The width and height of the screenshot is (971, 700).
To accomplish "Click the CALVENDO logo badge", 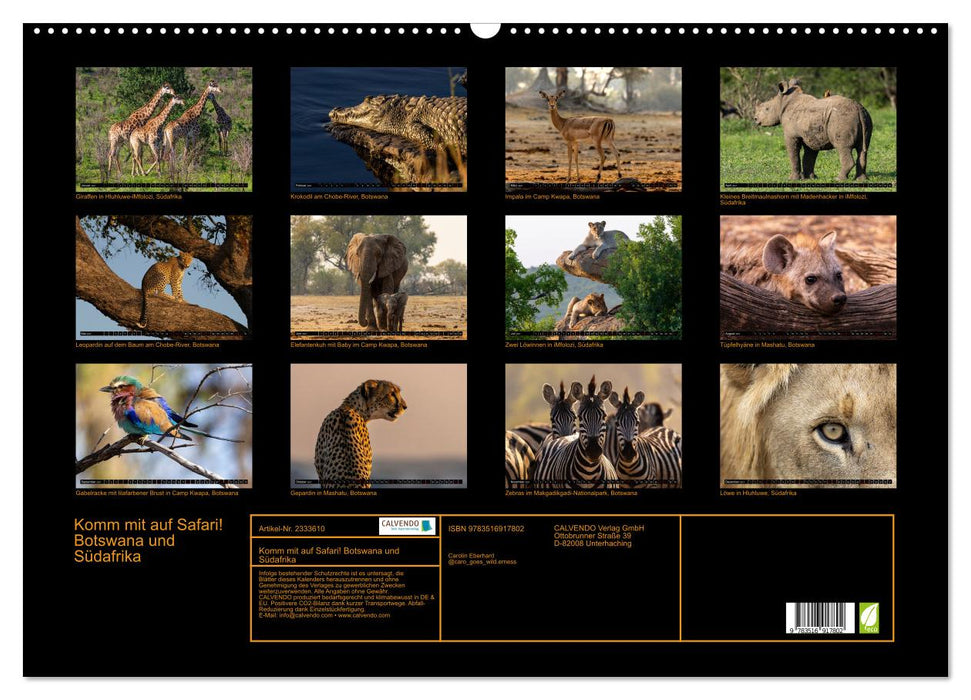I will click(x=407, y=527).
